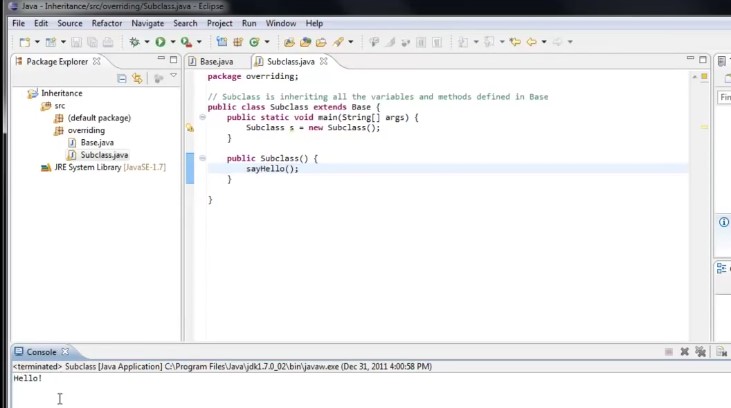The image size is (731, 408).
Task: Click the Debug bug icon in toolbar
Action: pyautogui.click(x=134, y=42)
